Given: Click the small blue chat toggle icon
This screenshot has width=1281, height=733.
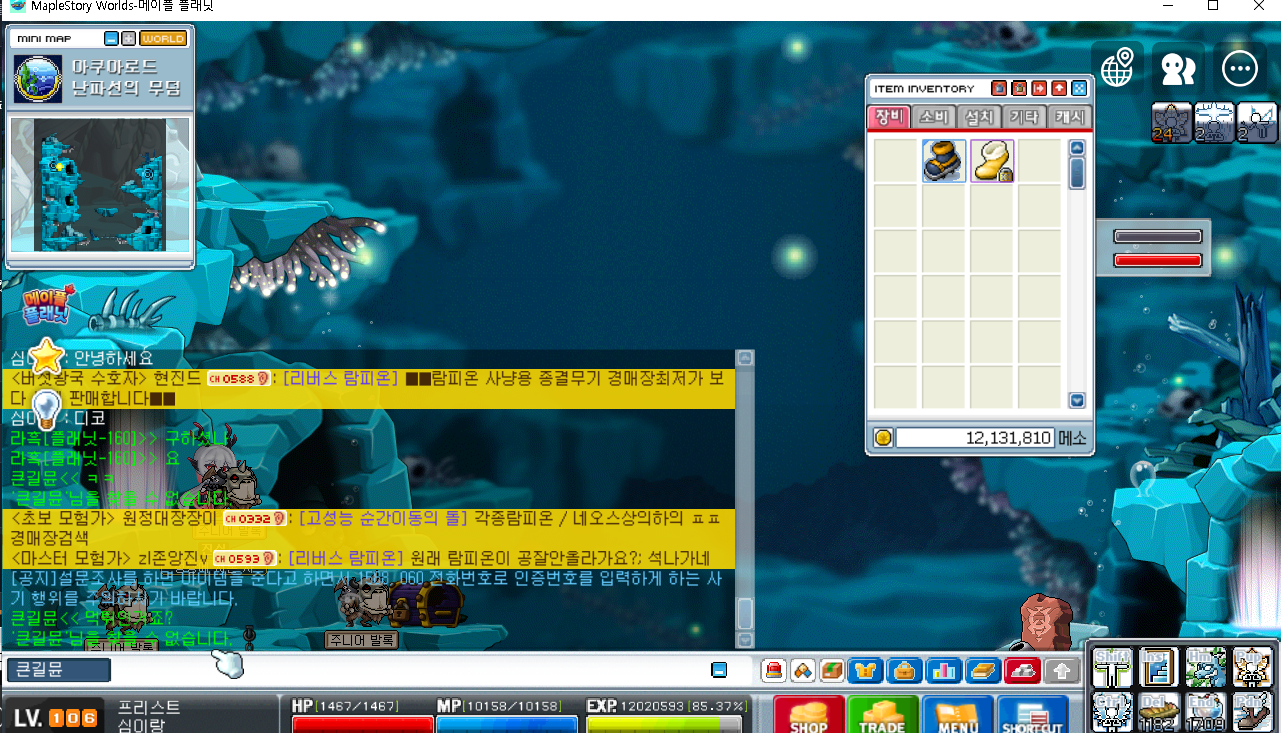Looking at the screenshot, I should (x=719, y=669).
